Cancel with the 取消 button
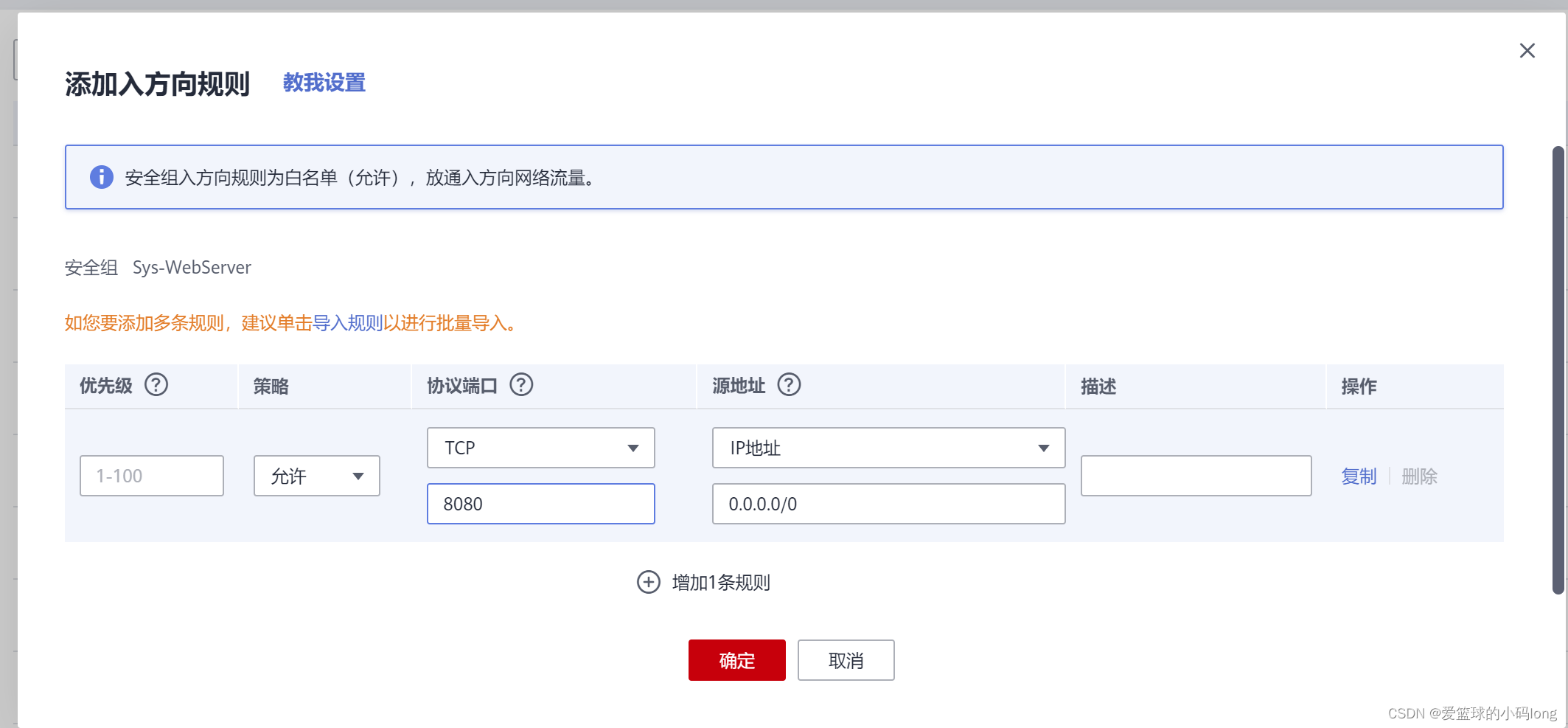Viewport: 1568px width, 728px height. pos(846,660)
